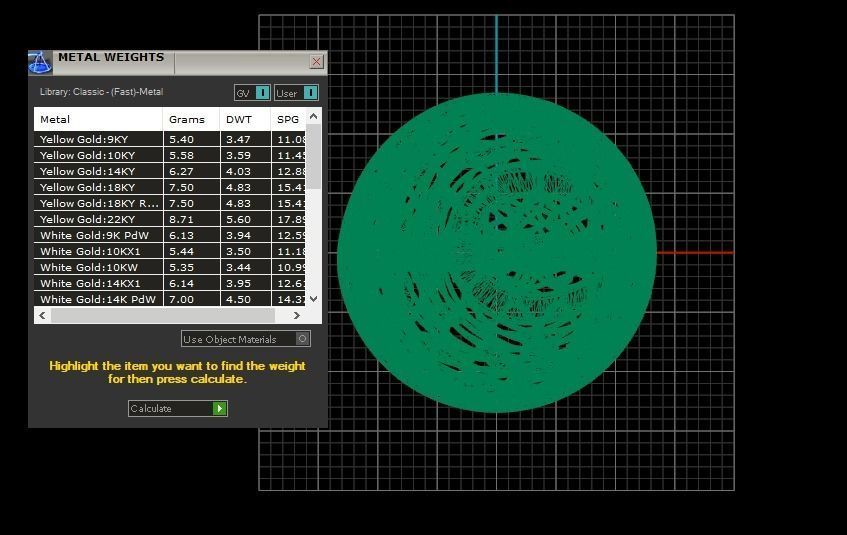Click the Calculate button
847x535 pixels.
178,409
